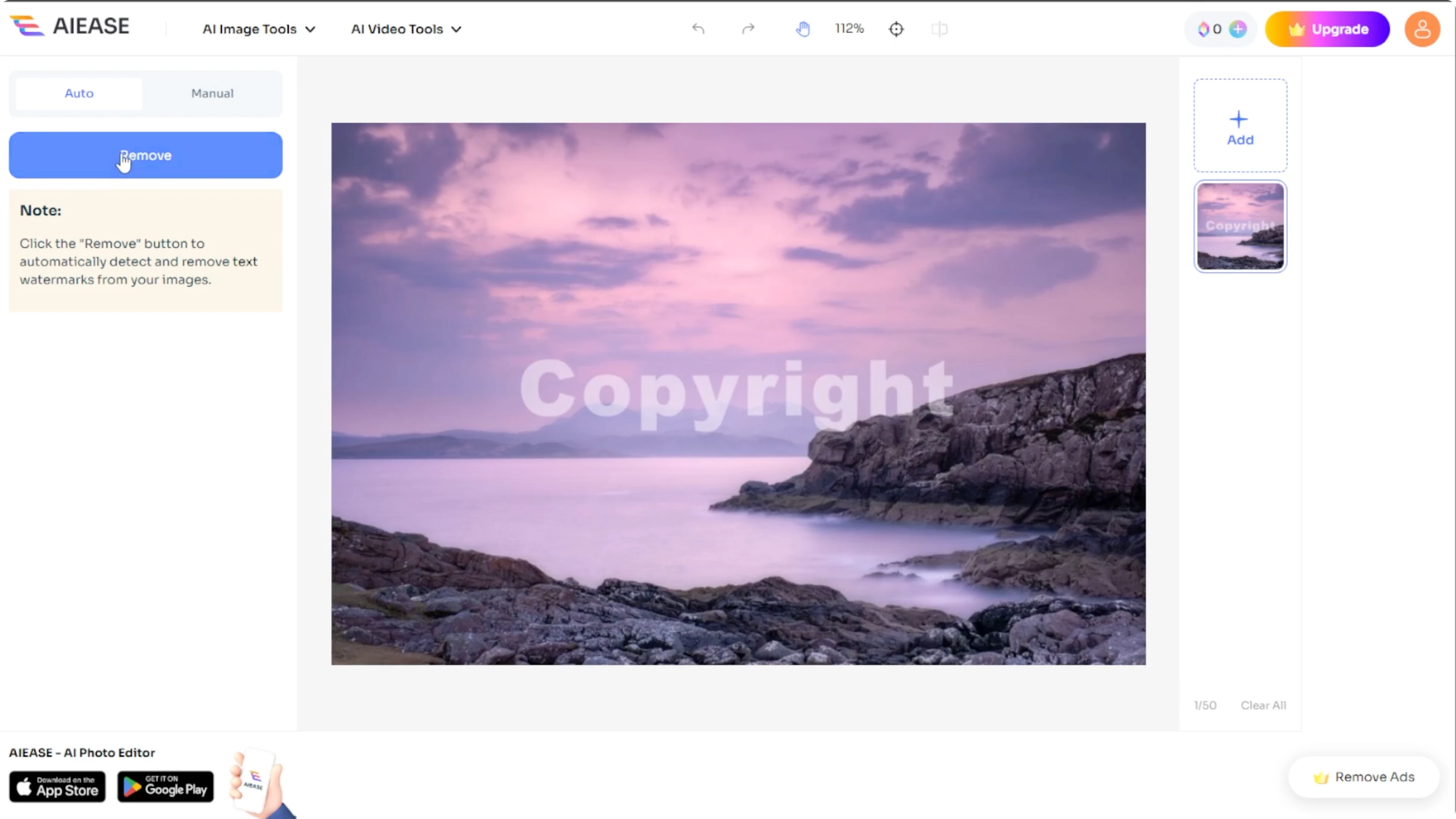Click the Remove Ads button

coord(1364,777)
